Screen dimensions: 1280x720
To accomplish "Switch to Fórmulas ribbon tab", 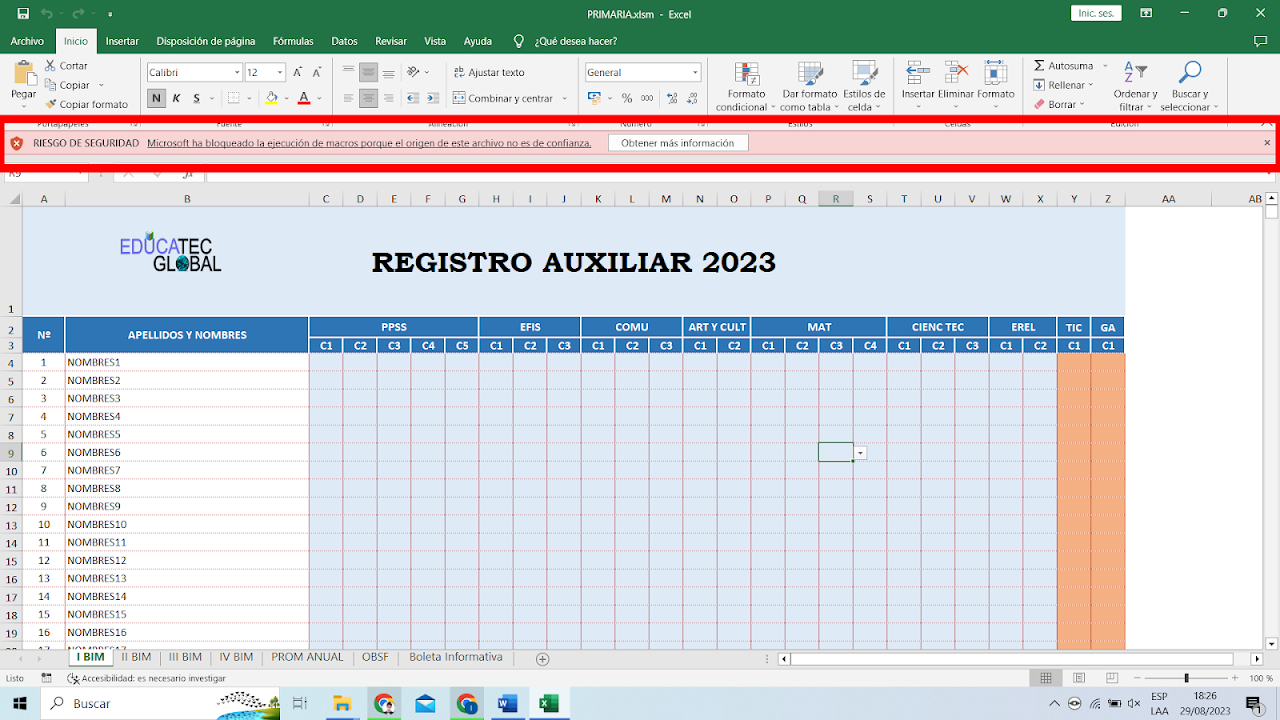I will tap(293, 41).
